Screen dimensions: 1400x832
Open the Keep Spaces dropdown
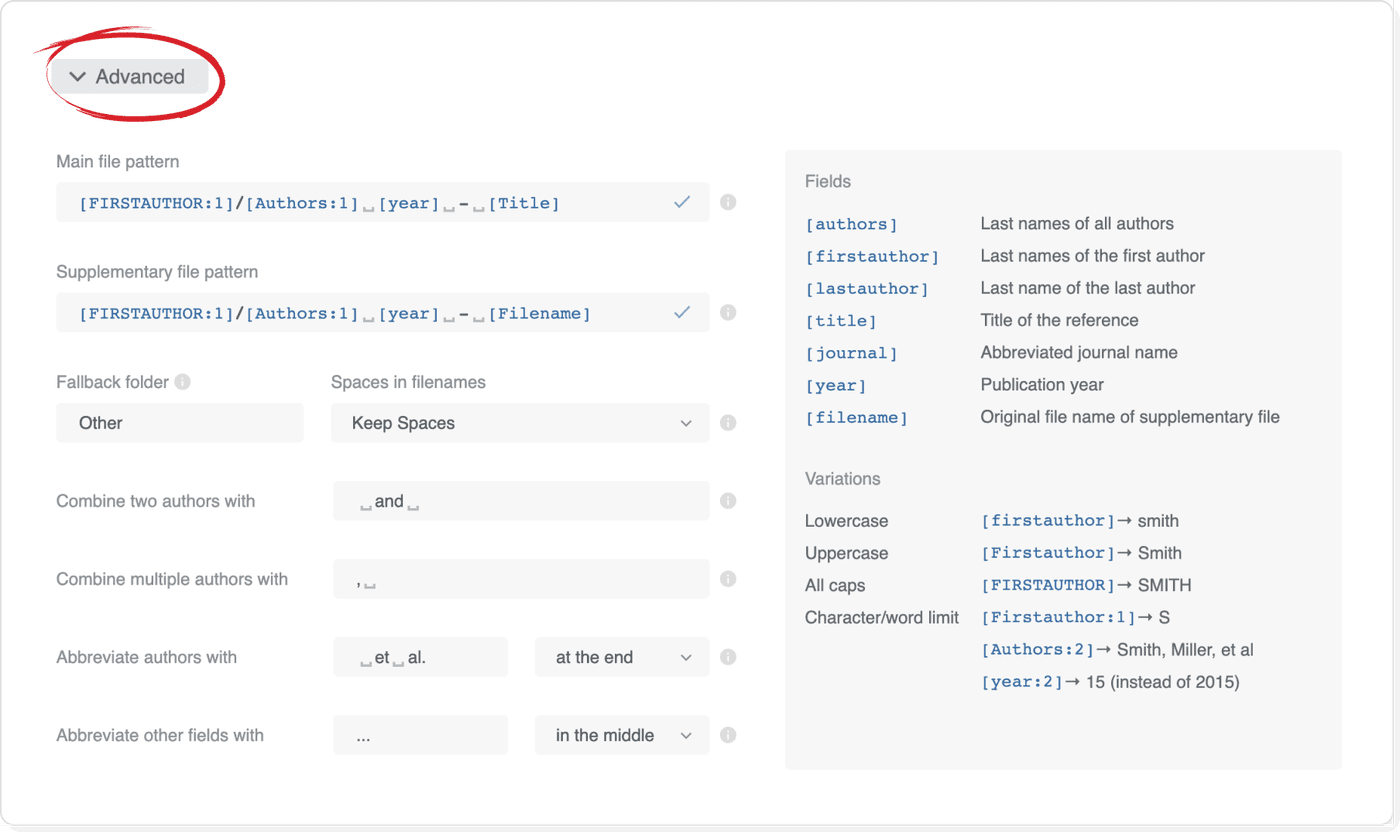point(520,423)
